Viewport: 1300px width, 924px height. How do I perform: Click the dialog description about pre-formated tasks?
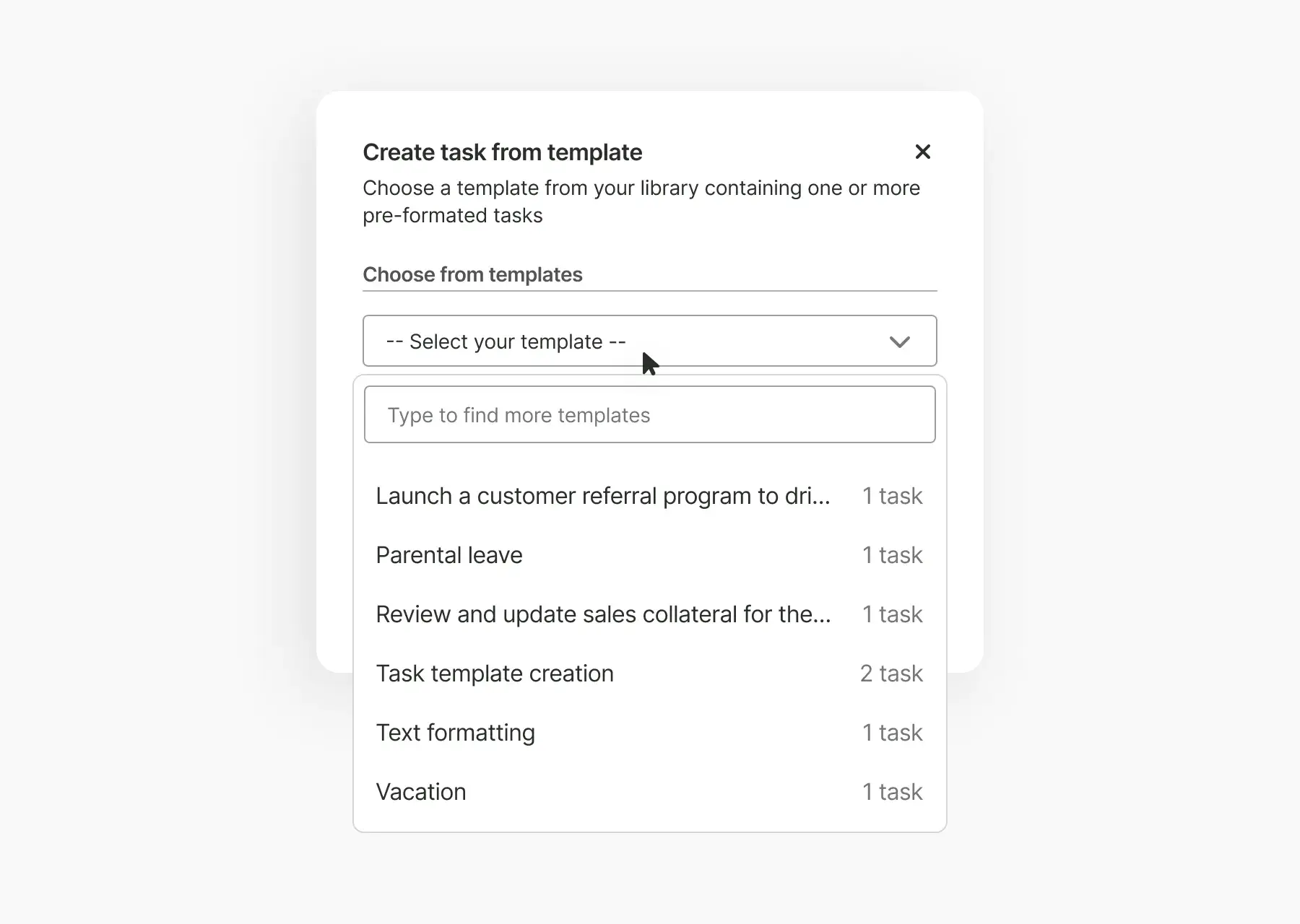click(641, 201)
